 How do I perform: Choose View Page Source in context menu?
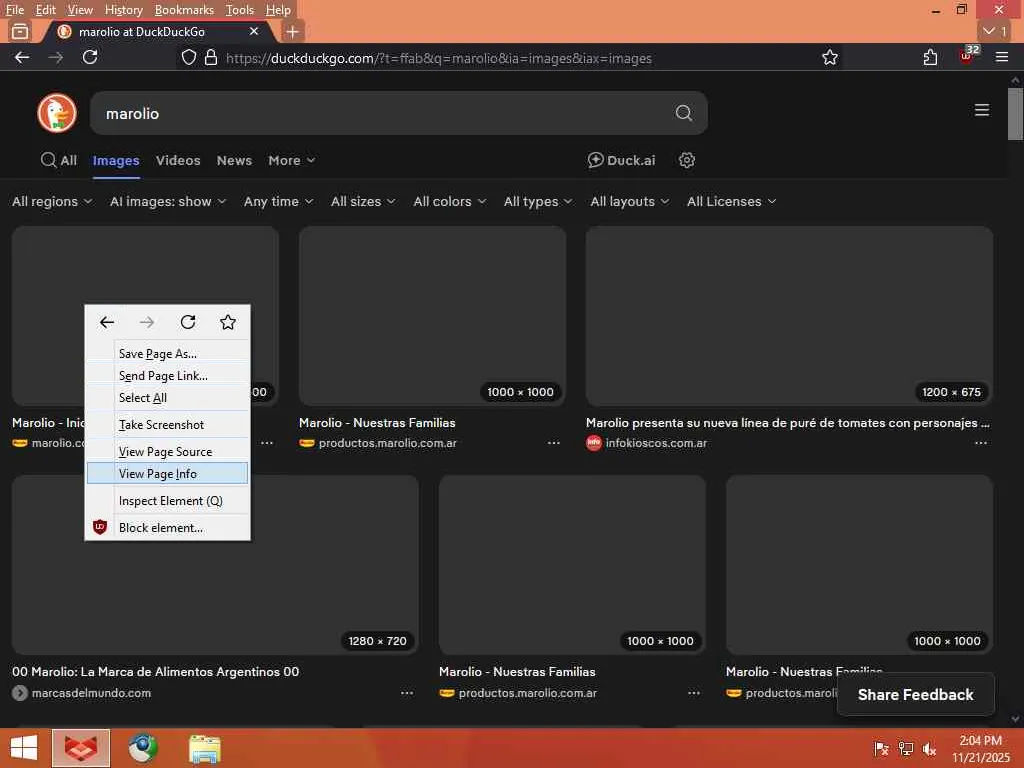(x=167, y=451)
